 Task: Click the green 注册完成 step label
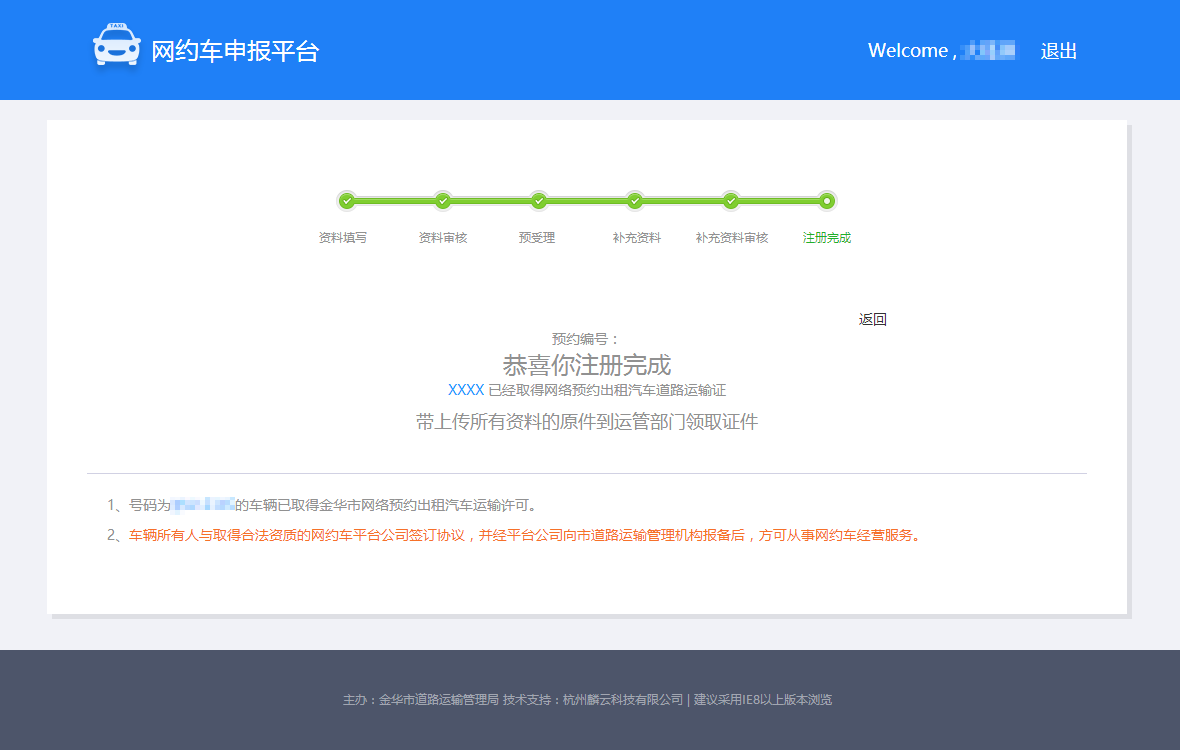click(x=827, y=238)
